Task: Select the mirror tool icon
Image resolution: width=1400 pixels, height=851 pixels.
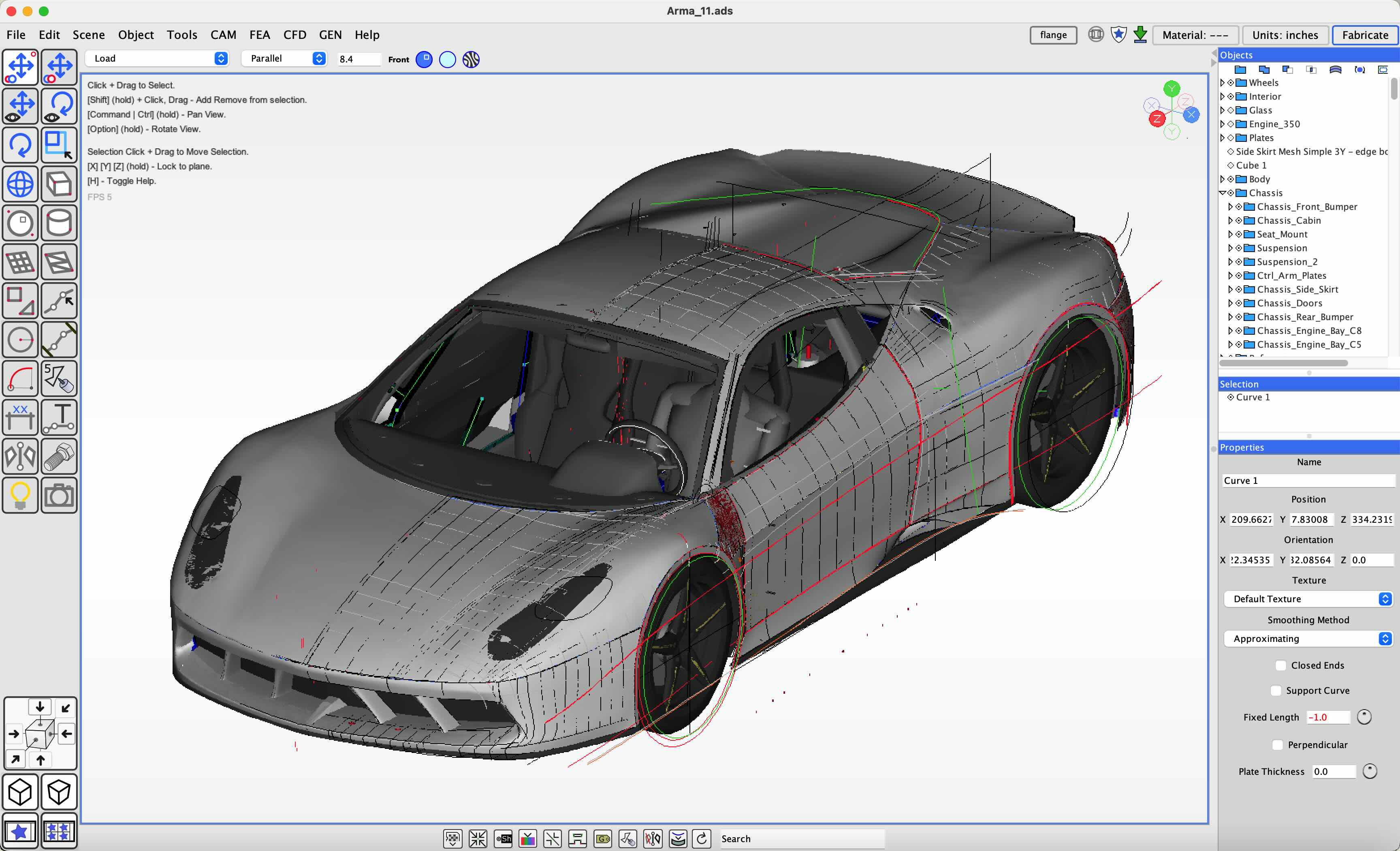Action: pyautogui.click(x=20, y=456)
